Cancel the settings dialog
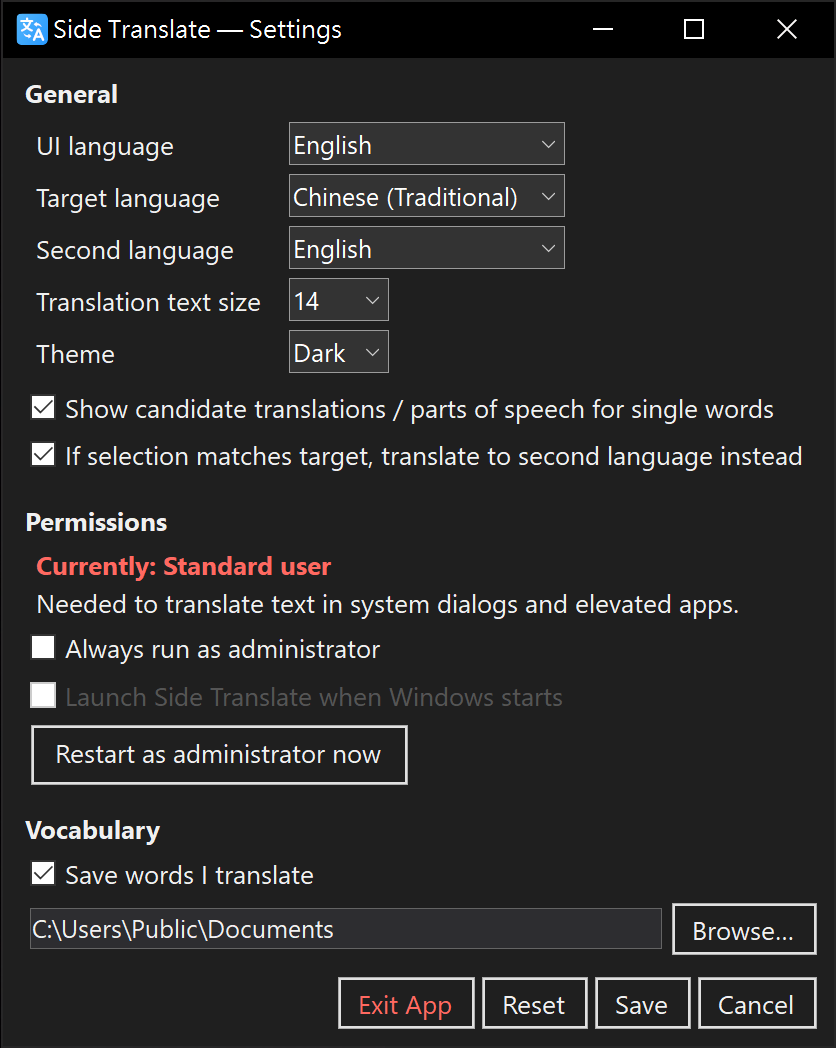Viewport: 836px width, 1048px height. tap(756, 1004)
